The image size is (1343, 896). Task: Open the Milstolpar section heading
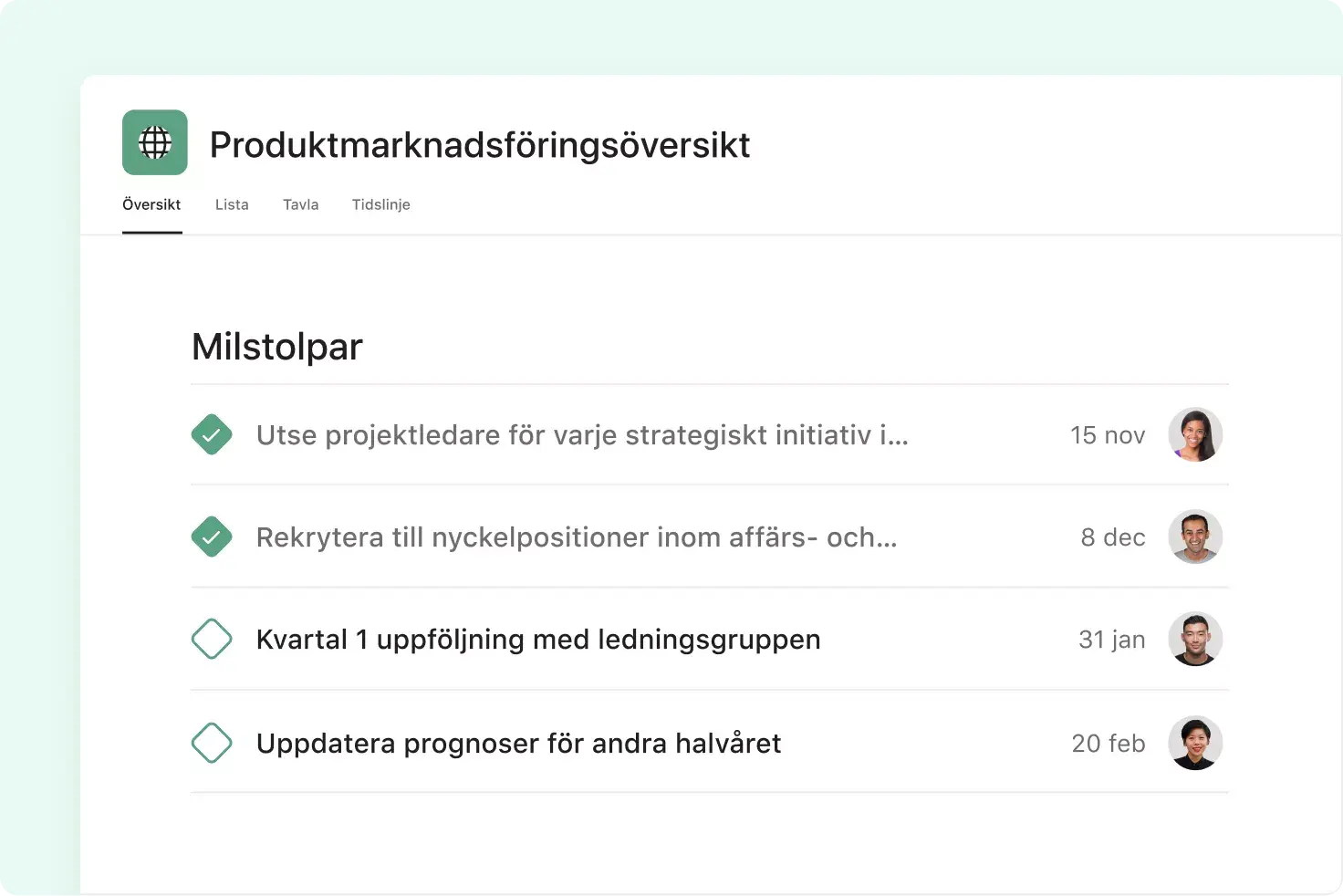[x=276, y=347]
